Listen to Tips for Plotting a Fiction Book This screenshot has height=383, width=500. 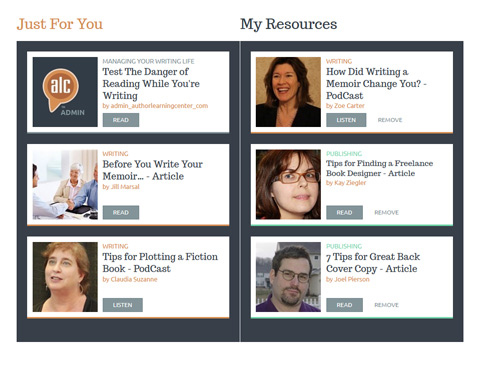[x=123, y=305]
